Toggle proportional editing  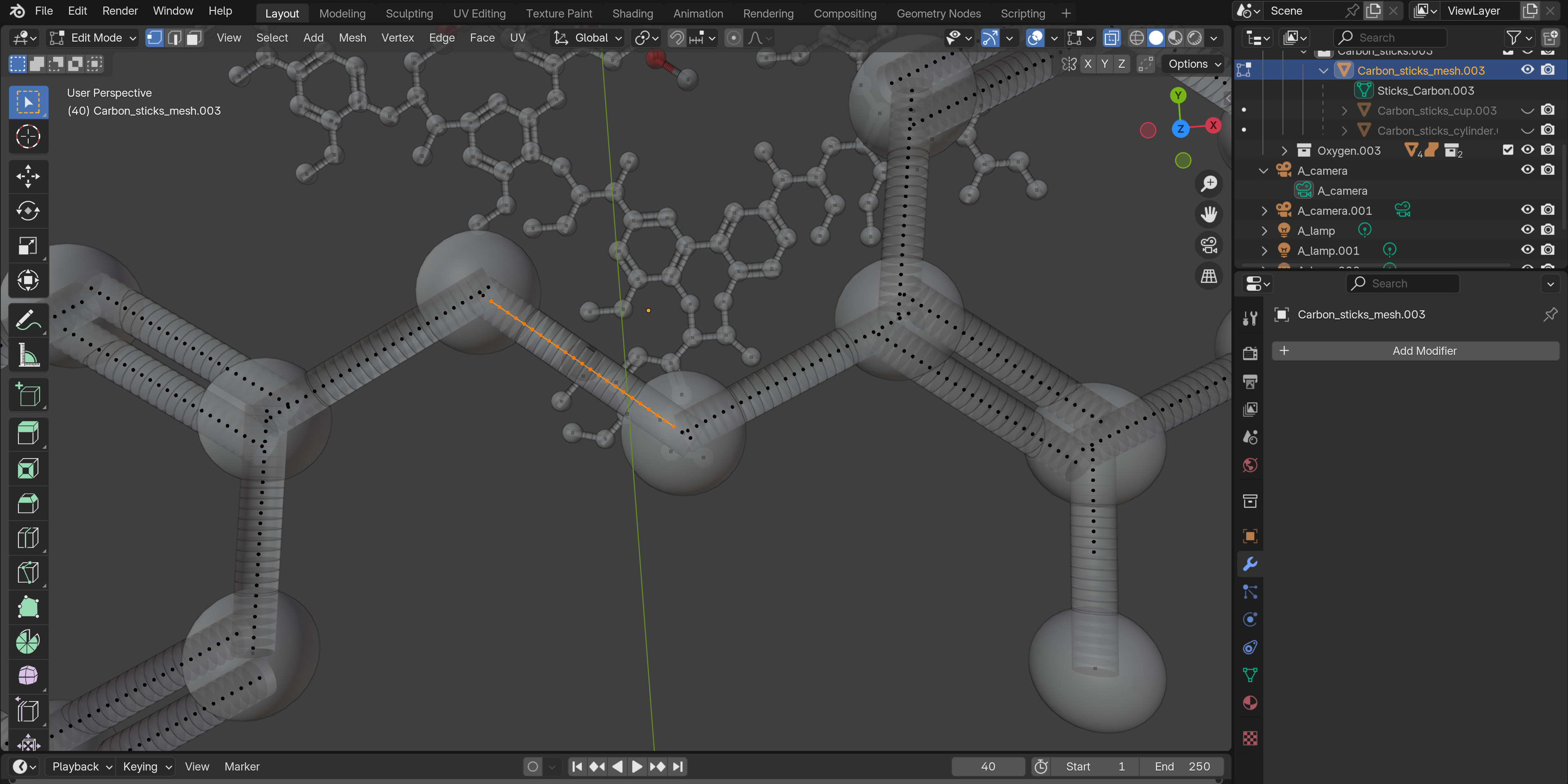[734, 38]
